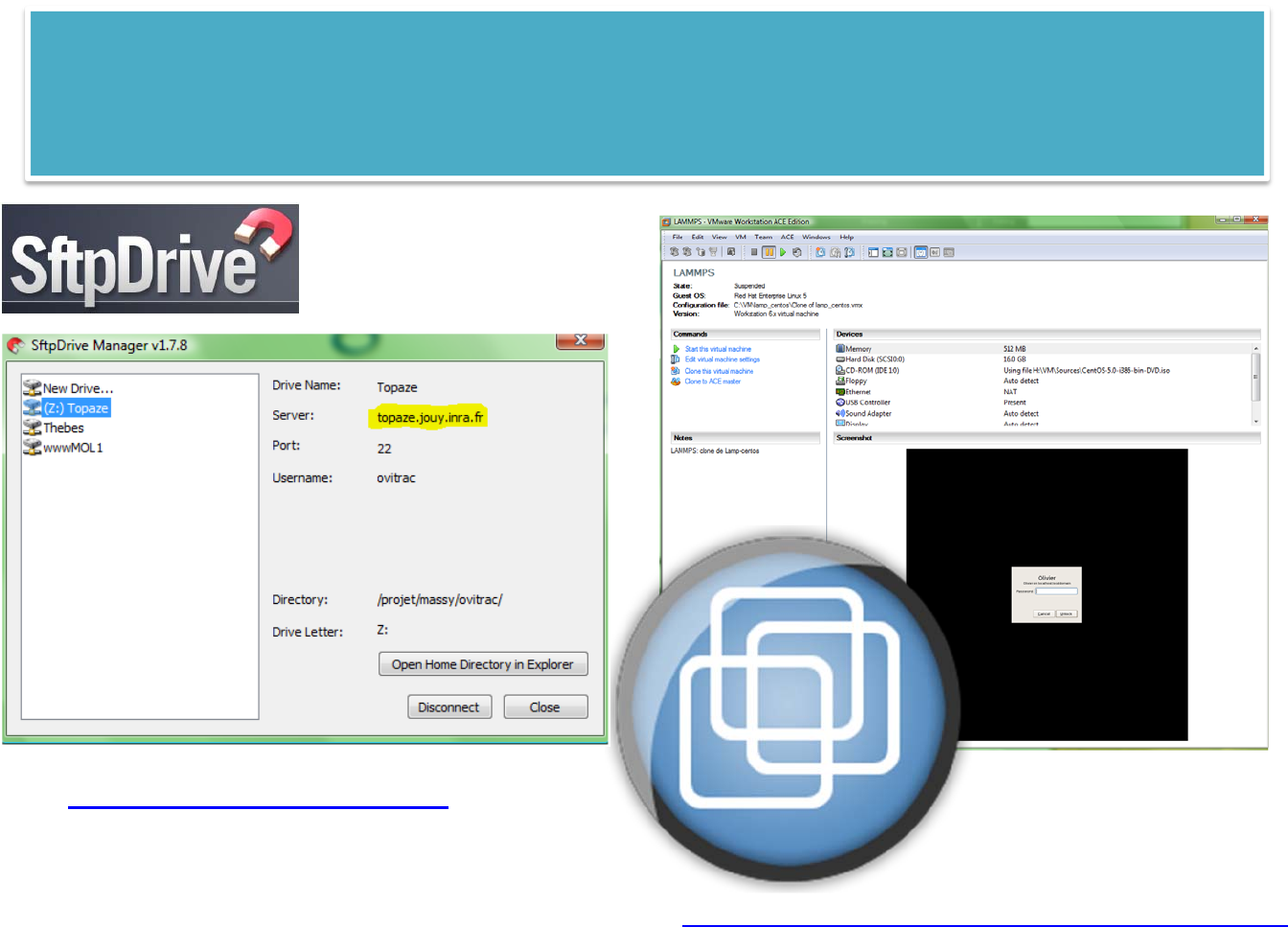Click the black VM screenshot thumbnail

tap(1046, 594)
